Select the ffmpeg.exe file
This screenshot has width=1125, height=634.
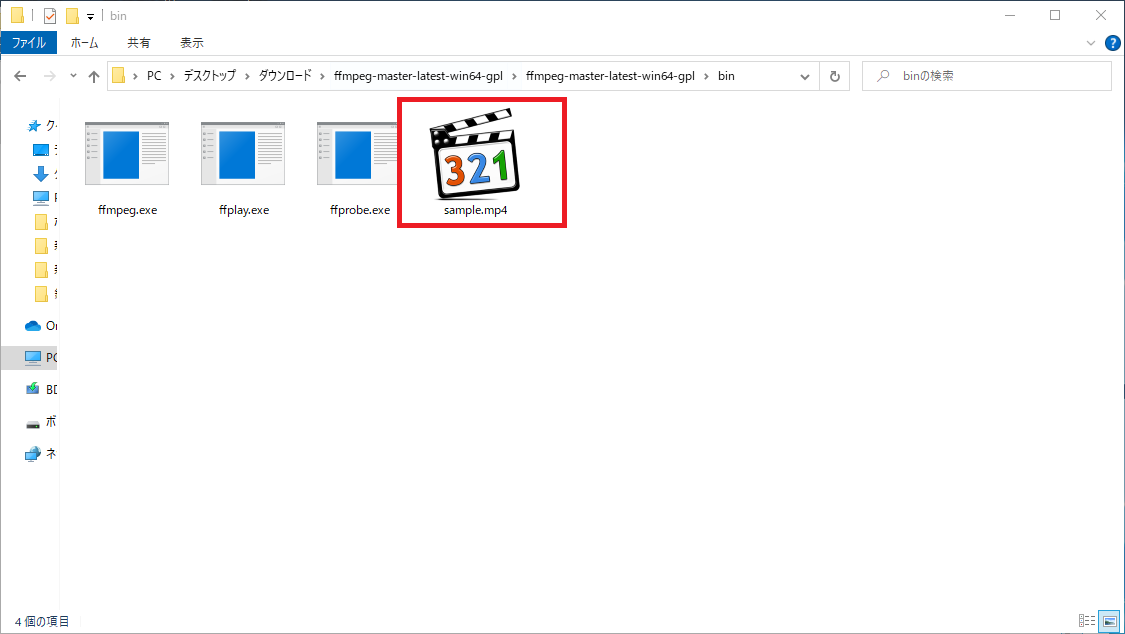(127, 169)
